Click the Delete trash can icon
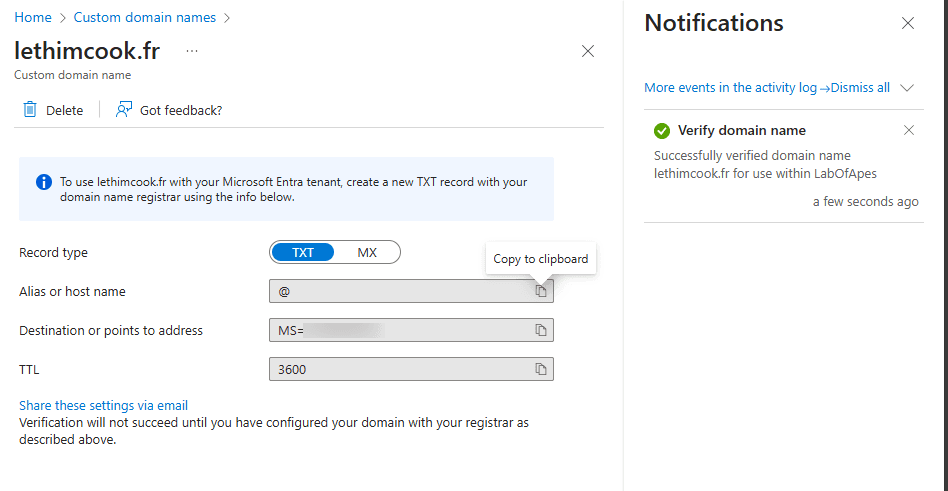The width and height of the screenshot is (948, 491). pos(30,110)
